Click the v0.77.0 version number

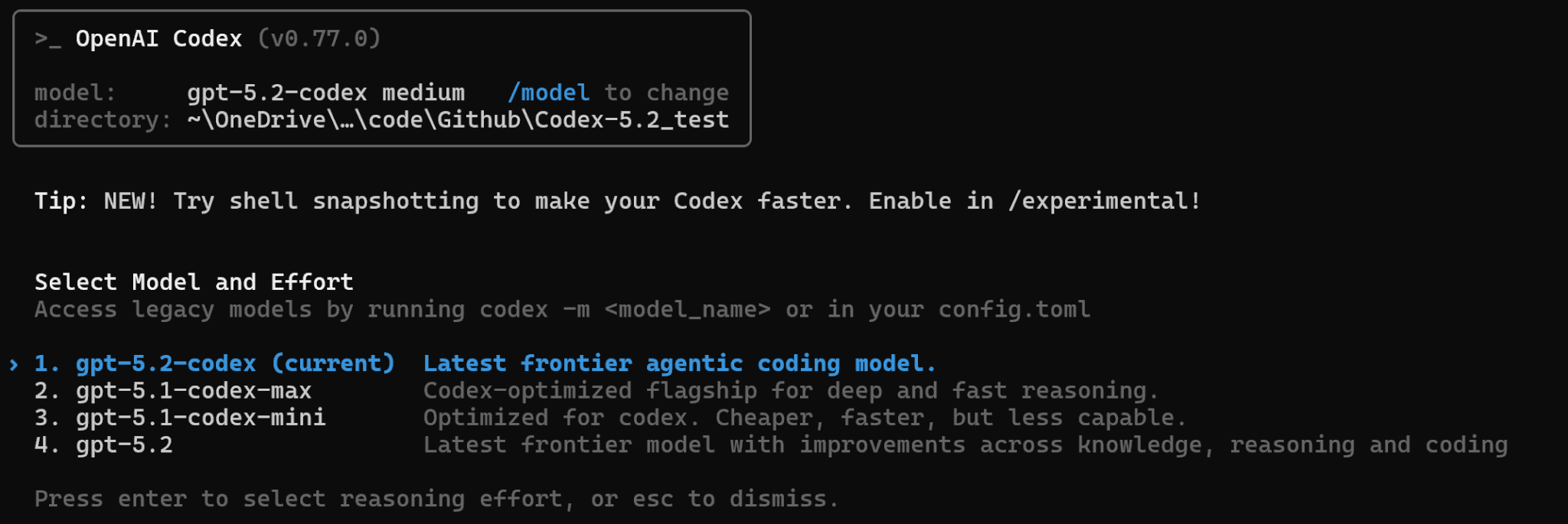pos(318,39)
